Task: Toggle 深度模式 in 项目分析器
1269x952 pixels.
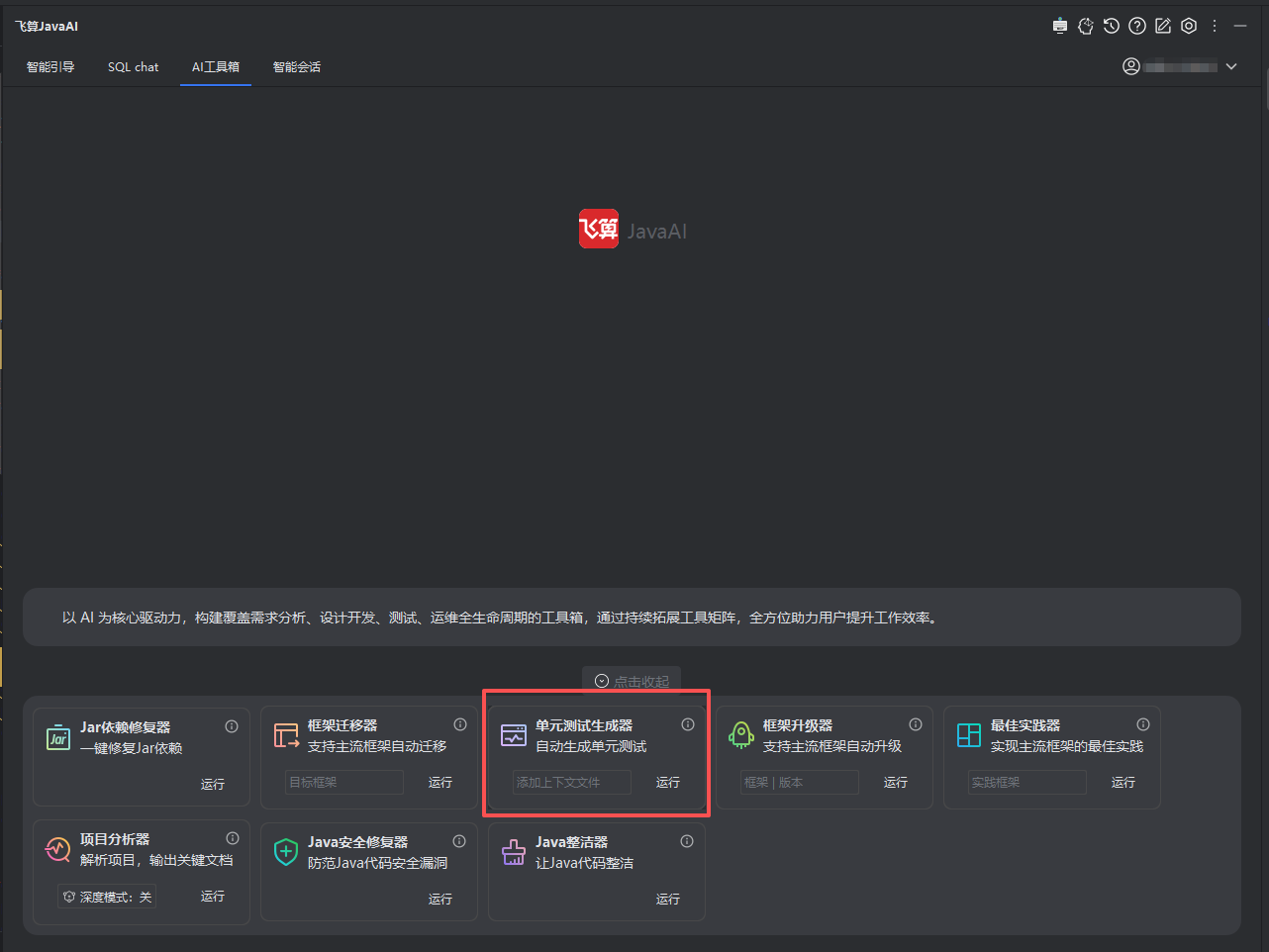Action: tap(107, 897)
